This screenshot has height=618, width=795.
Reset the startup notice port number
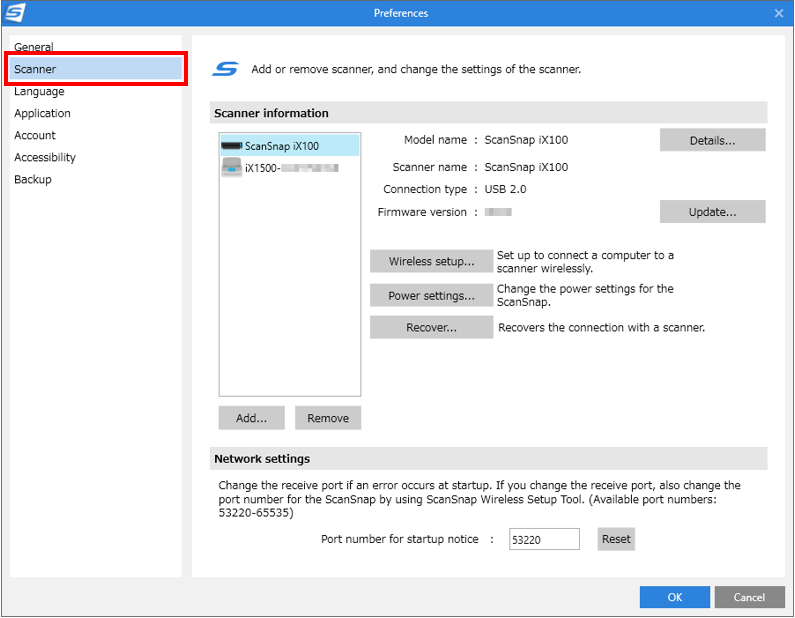pyautogui.click(x=616, y=539)
